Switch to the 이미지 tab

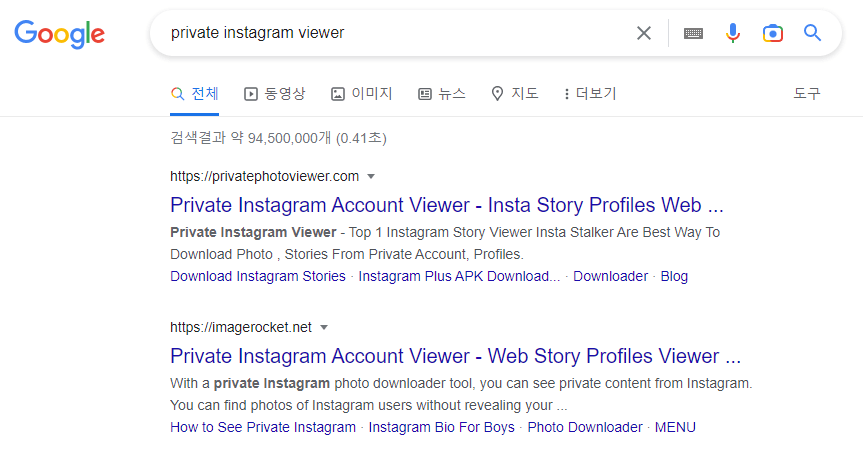361,94
